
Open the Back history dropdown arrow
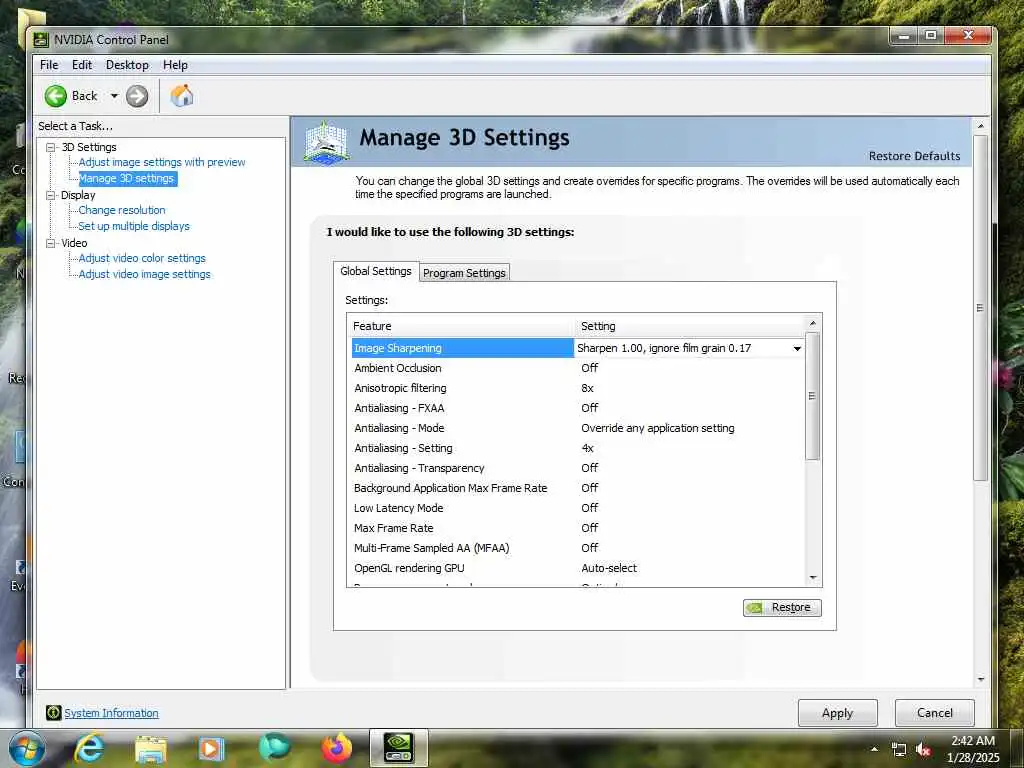(x=114, y=96)
